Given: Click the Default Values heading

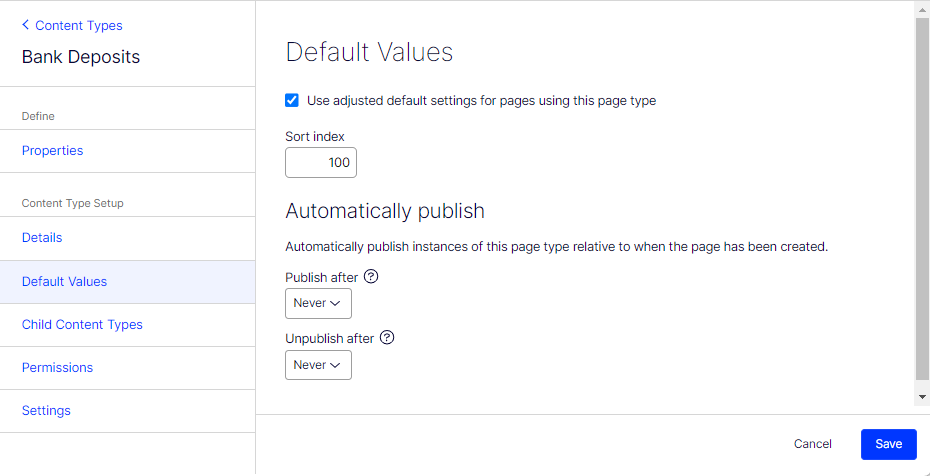Looking at the screenshot, I should click(x=369, y=52).
